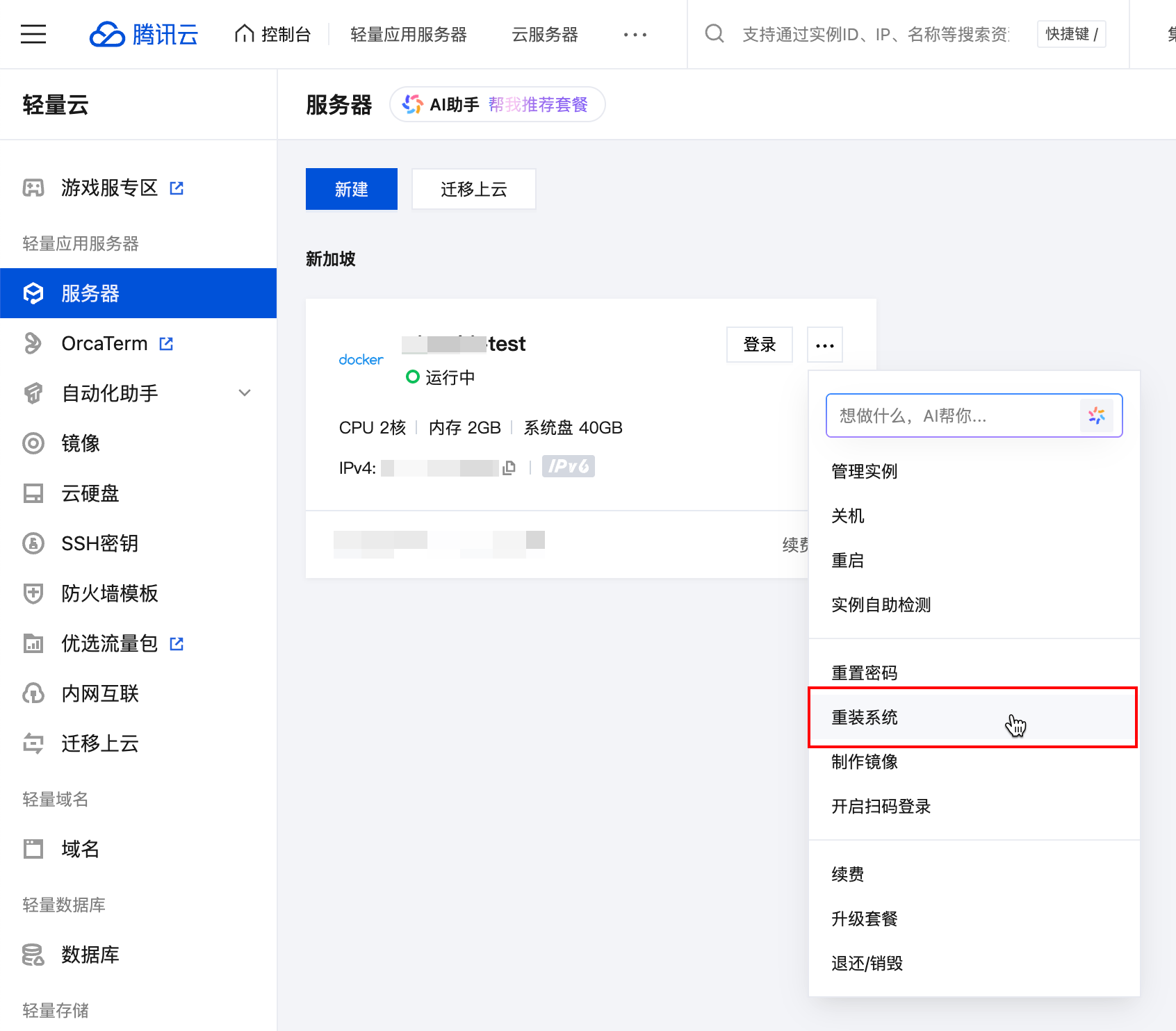Viewport: 1176px width, 1031px height.
Task: Open 优选流量包 external link icon
Action: tap(176, 643)
